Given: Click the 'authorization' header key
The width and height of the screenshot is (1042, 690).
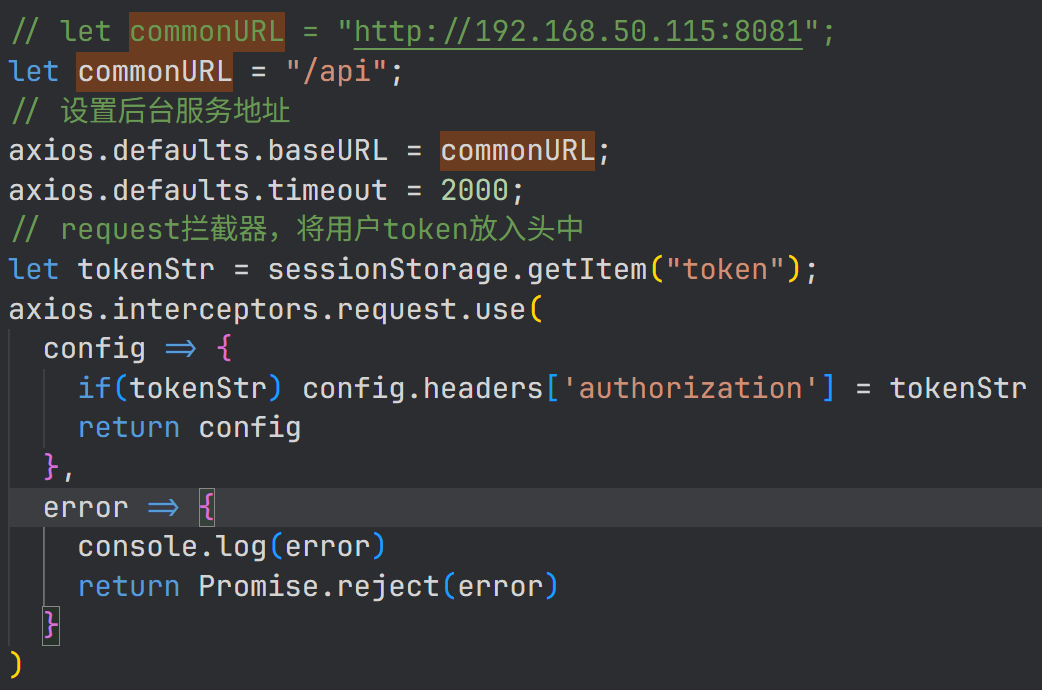Looking at the screenshot, I should [x=690, y=388].
